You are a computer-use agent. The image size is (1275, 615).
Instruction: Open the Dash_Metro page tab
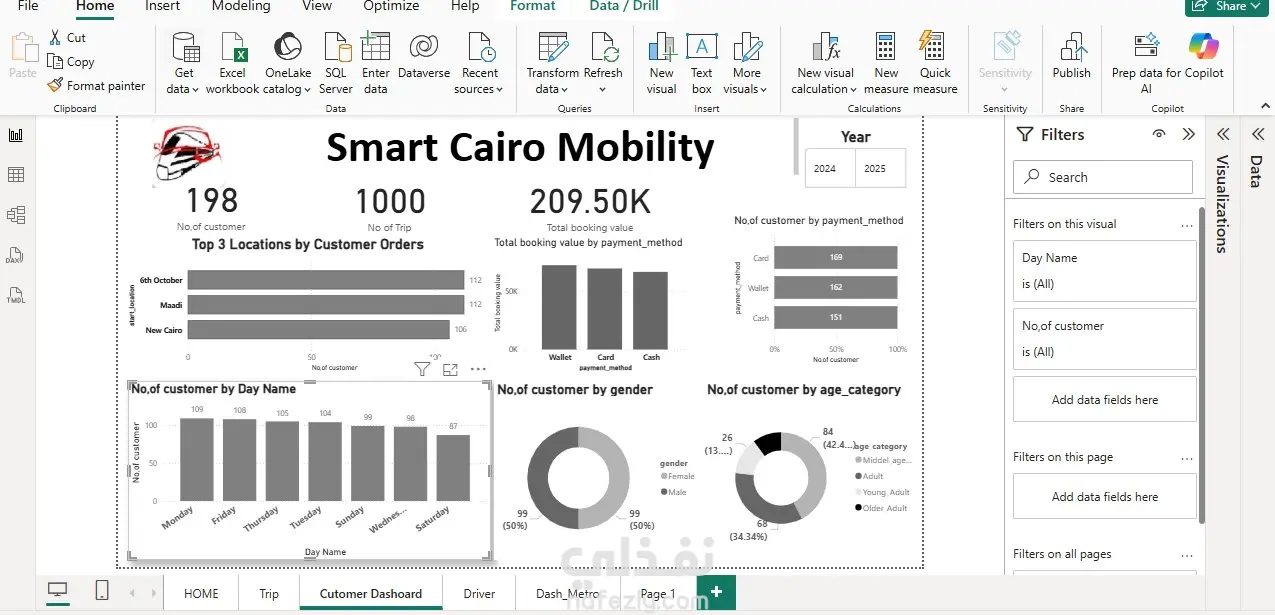[567, 593]
